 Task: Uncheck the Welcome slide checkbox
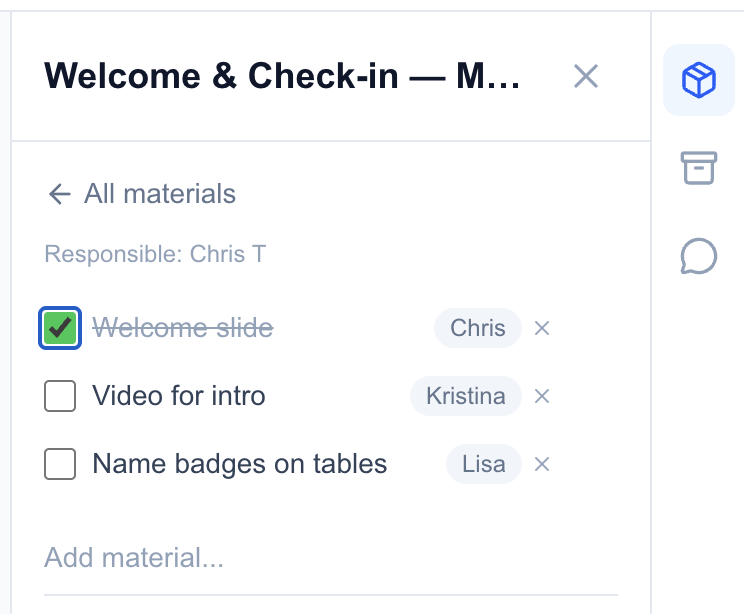[60, 328]
